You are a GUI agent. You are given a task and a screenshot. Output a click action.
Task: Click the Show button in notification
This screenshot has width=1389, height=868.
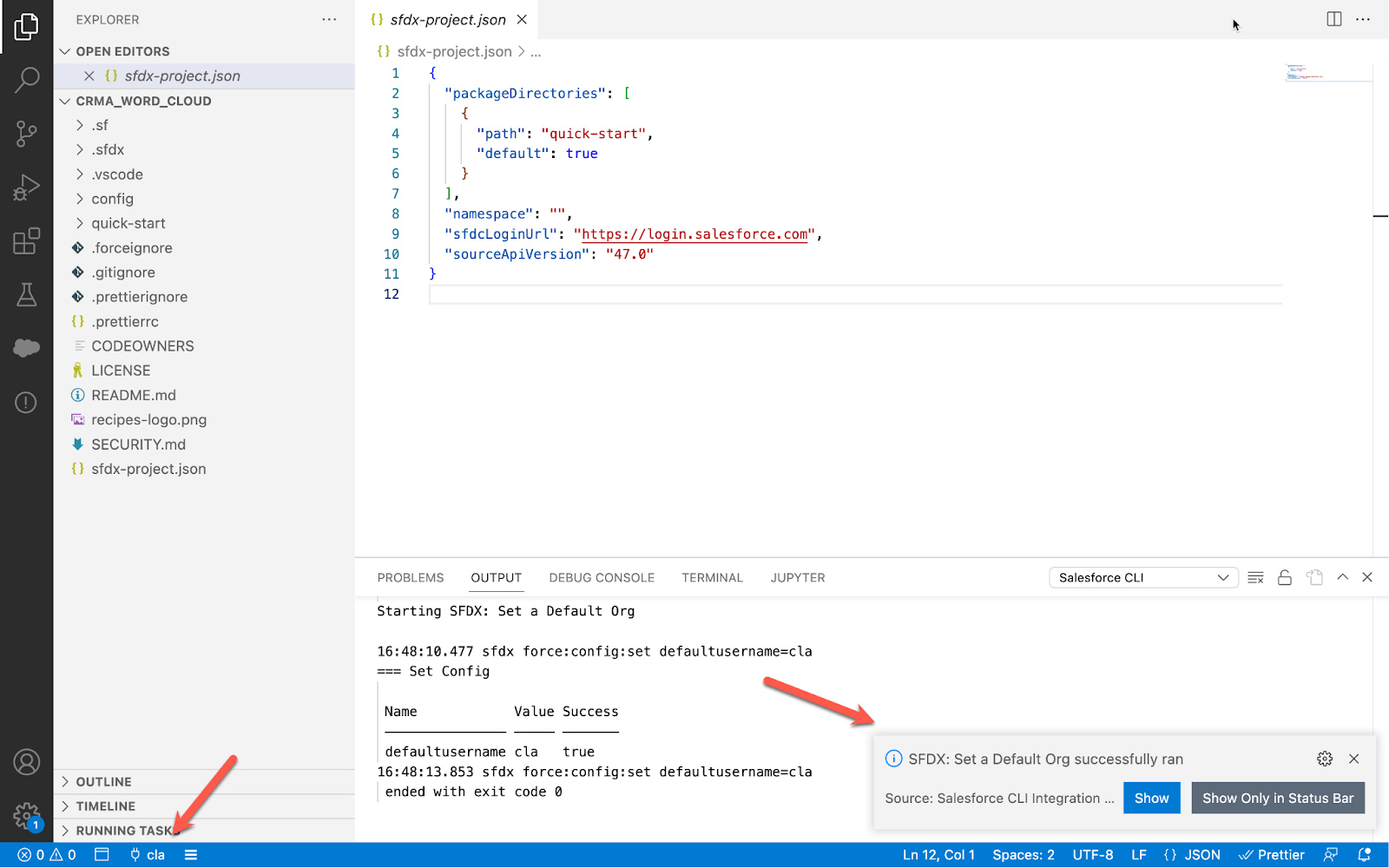[x=1152, y=799]
